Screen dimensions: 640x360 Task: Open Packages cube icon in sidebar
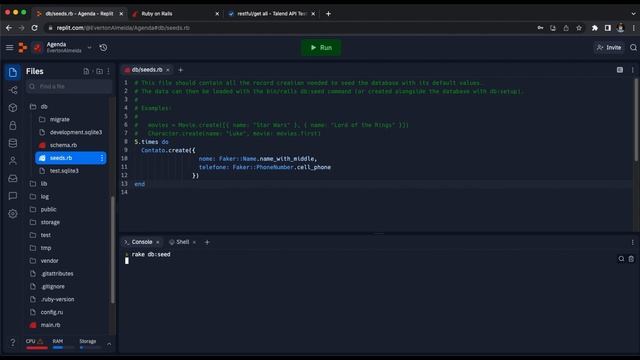(x=13, y=108)
